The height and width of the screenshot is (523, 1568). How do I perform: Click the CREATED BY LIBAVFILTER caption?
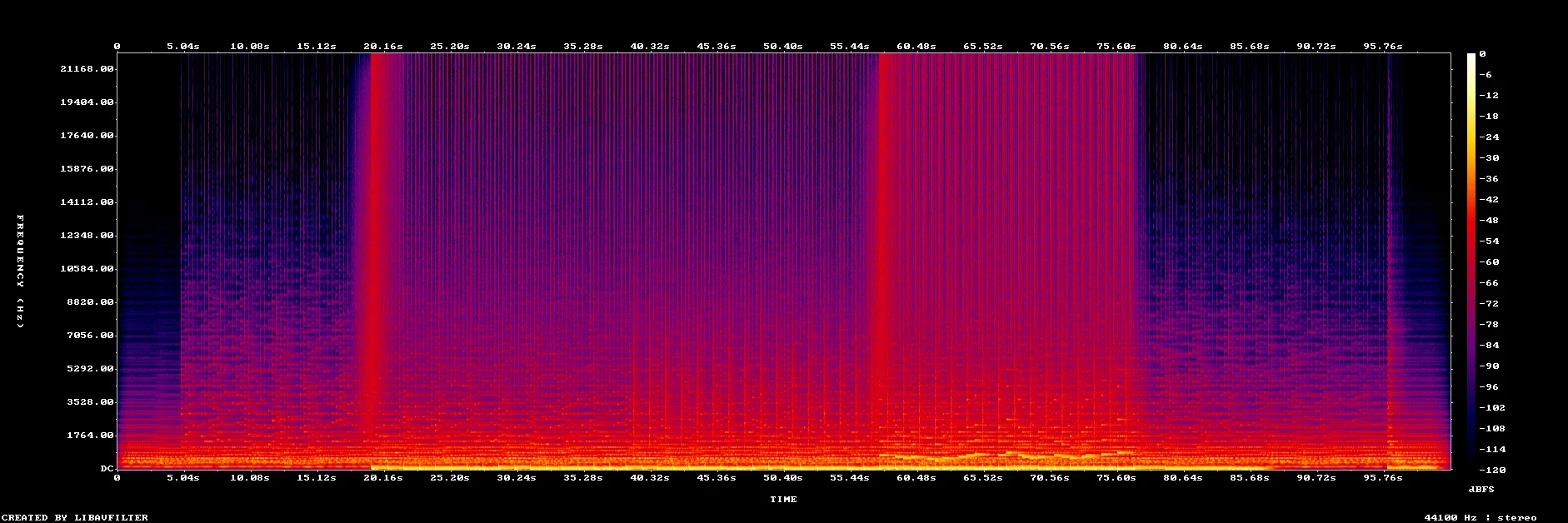pos(75,518)
